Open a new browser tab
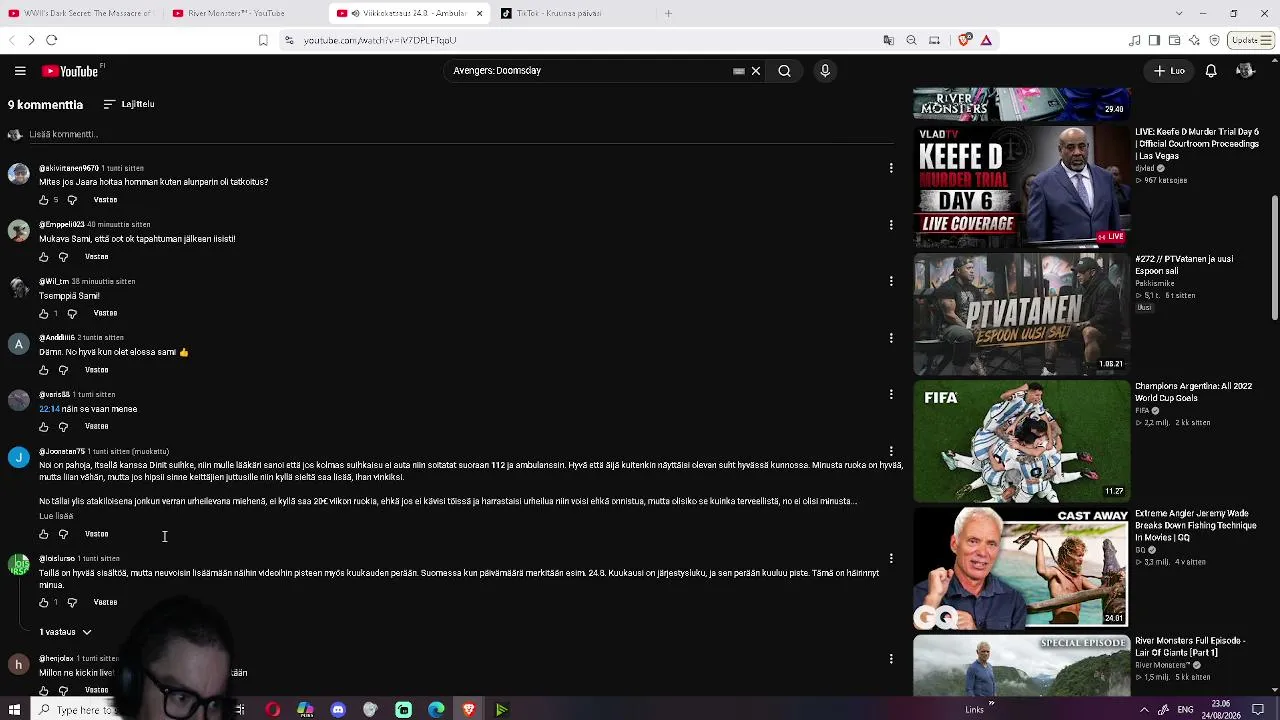This screenshot has height=720, width=1280. [x=668, y=13]
